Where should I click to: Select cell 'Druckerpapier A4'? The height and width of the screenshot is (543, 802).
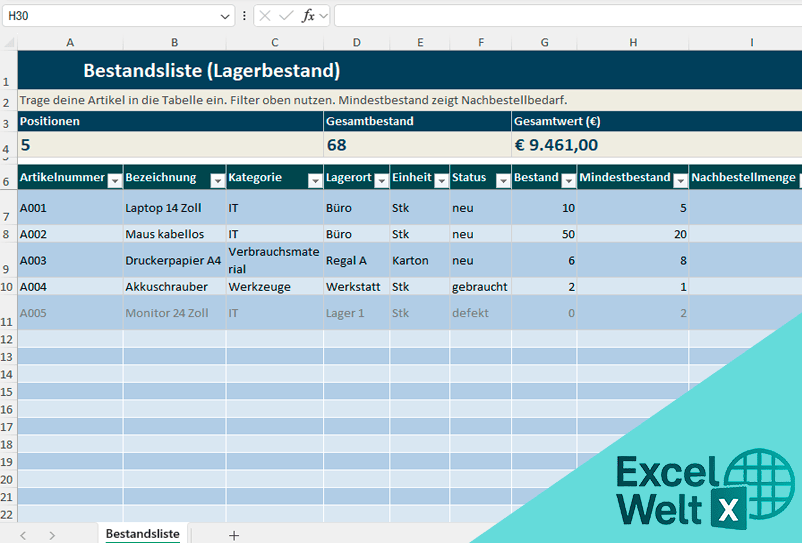(174, 260)
